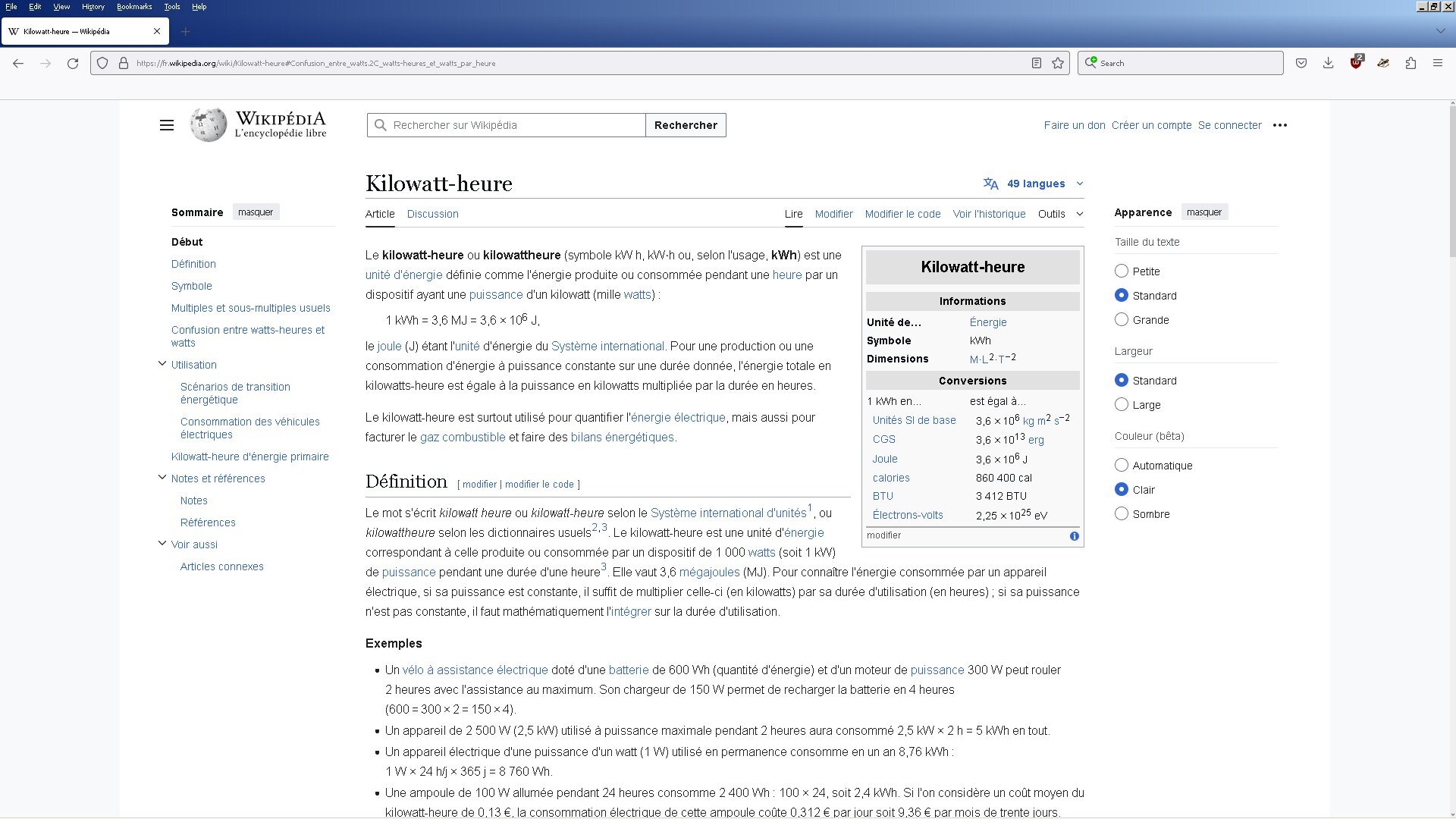The image size is (1456, 819).
Task: Switch to the Discussion tab
Action: click(x=432, y=214)
